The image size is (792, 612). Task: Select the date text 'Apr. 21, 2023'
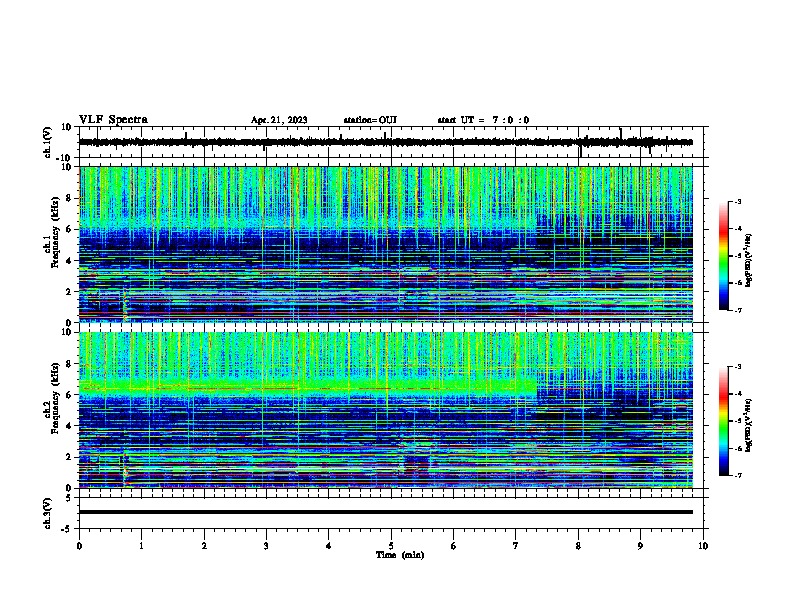[x=279, y=120]
